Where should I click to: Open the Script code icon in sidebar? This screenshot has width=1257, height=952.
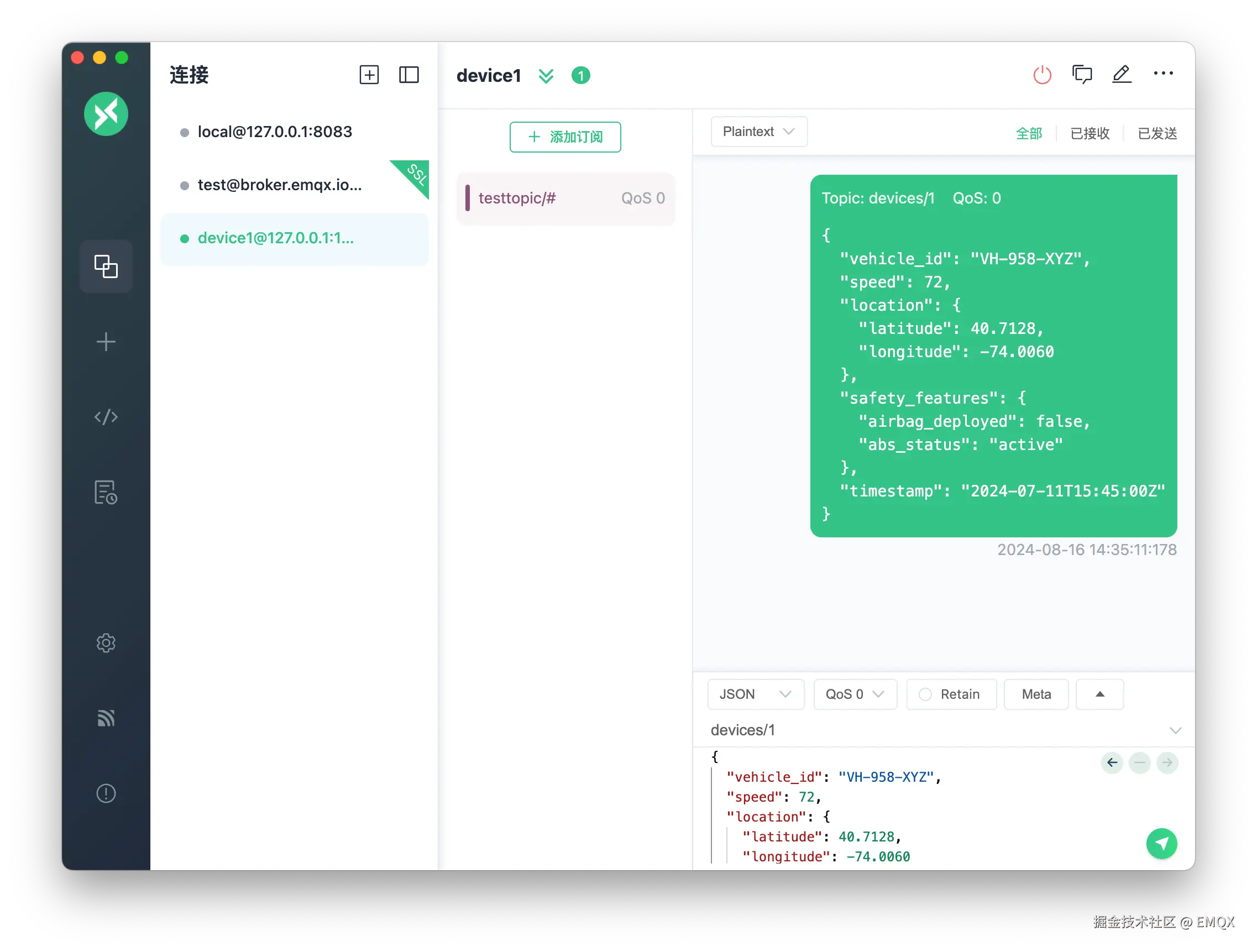pyautogui.click(x=106, y=417)
